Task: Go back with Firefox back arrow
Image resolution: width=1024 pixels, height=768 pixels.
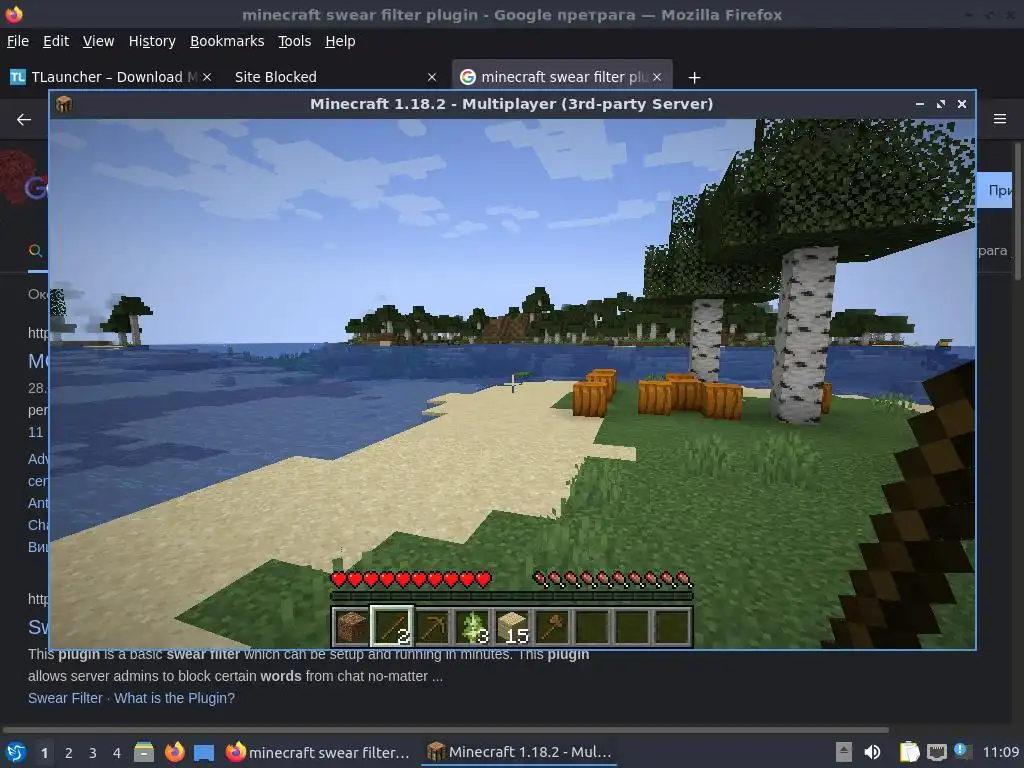Action: tap(24, 120)
